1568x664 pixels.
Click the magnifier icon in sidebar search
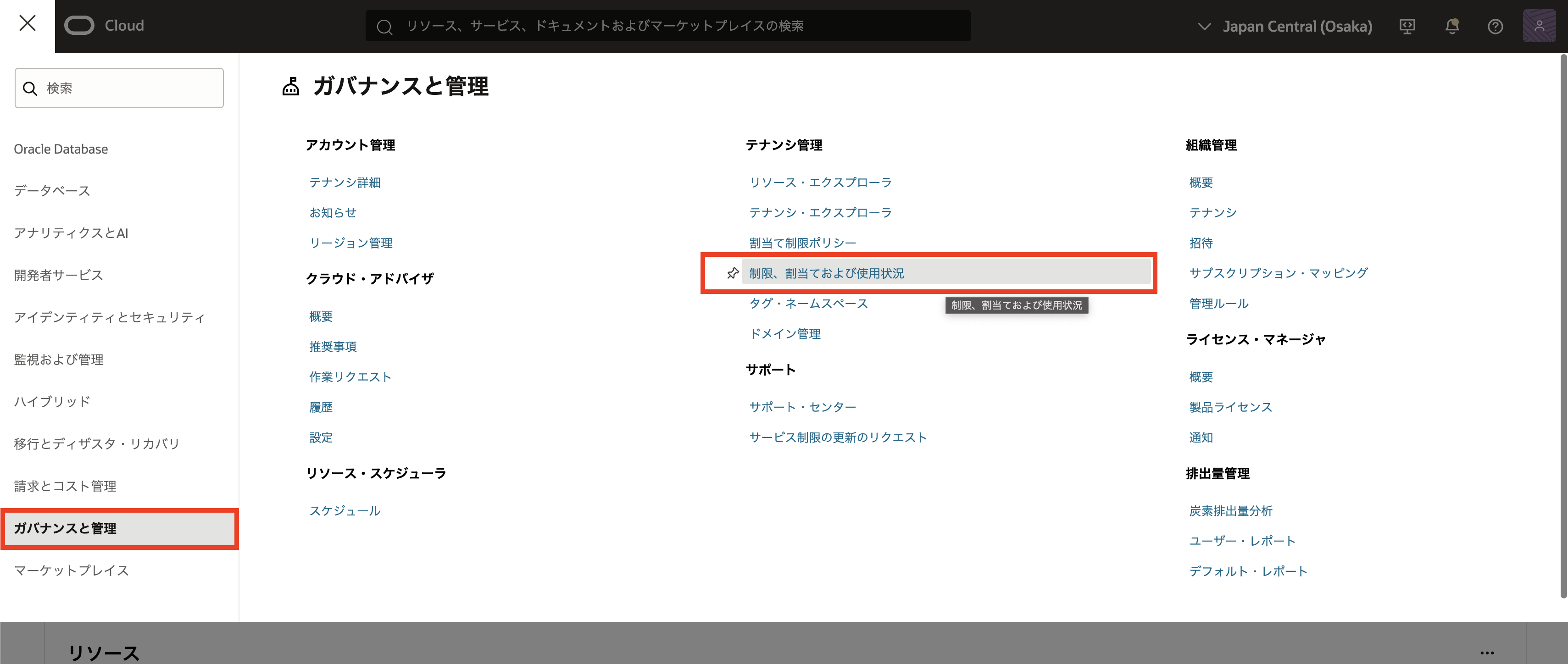30,89
